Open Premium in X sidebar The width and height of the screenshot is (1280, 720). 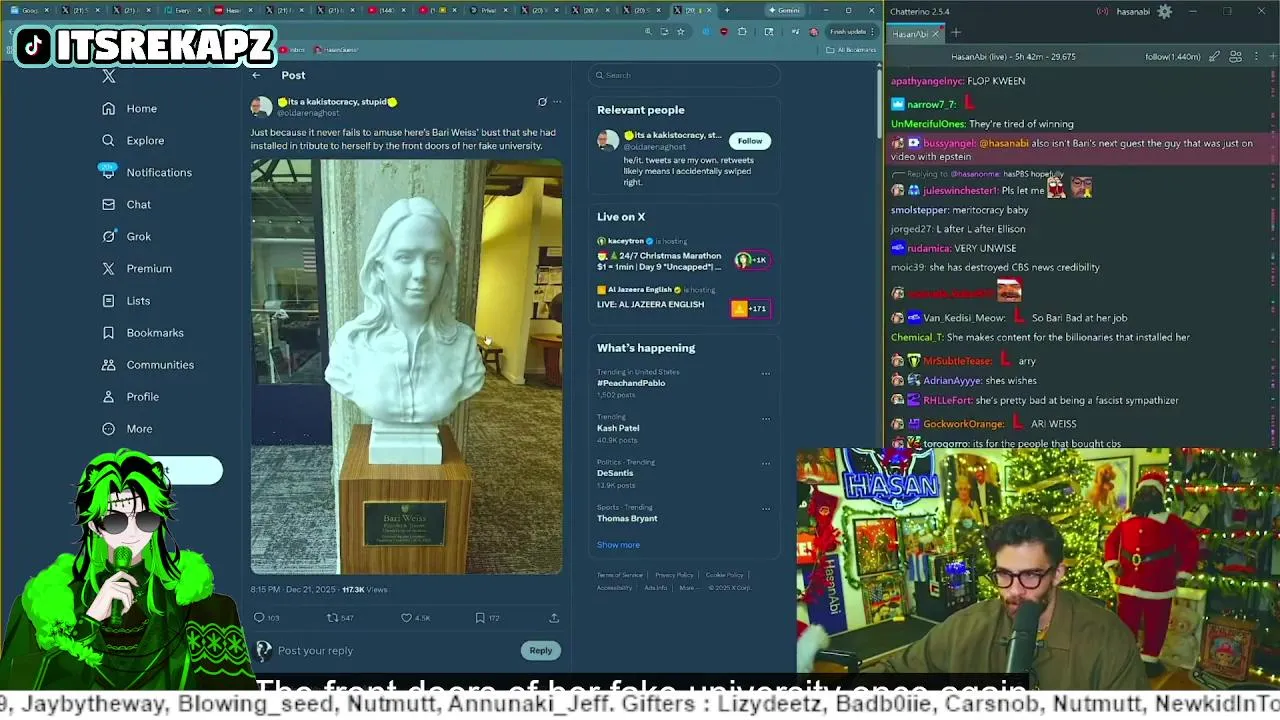pyautogui.click(x=137, y=268)
